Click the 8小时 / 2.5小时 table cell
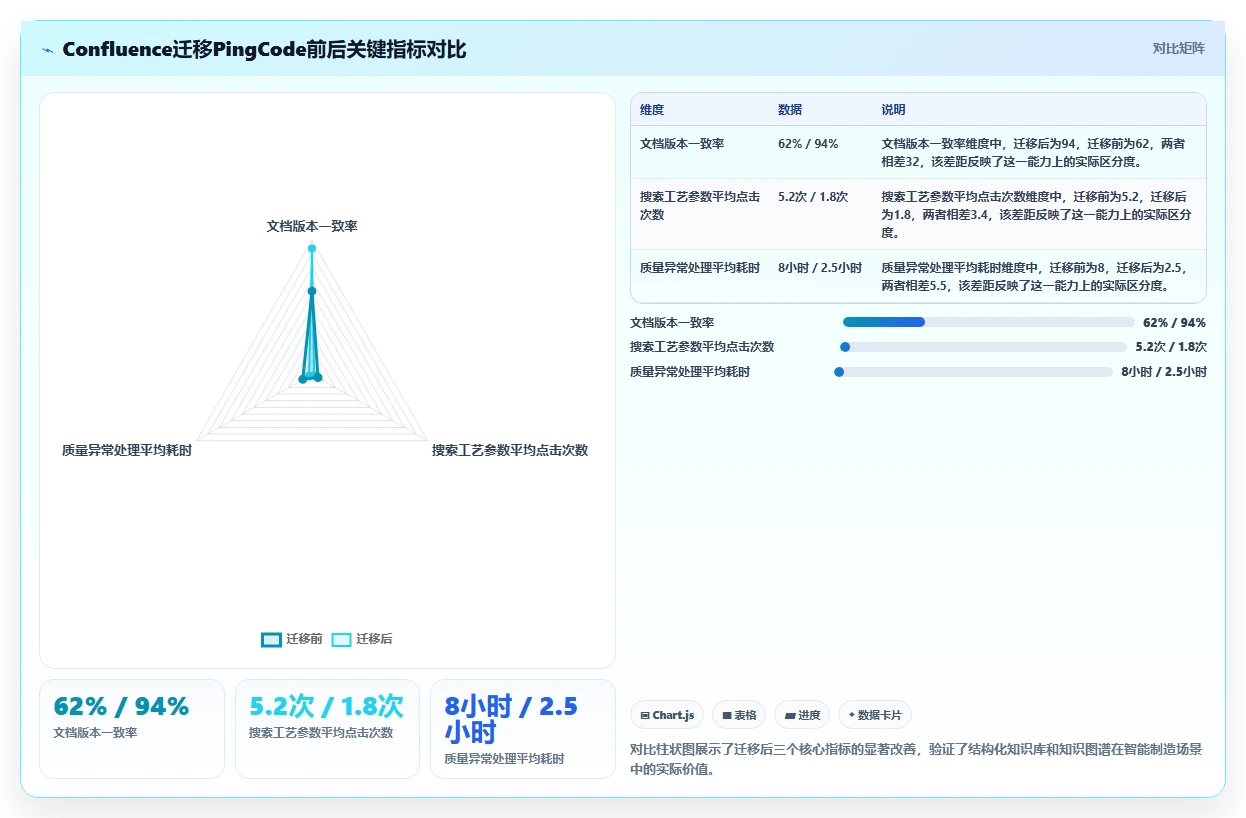Viewport: 1246px width, 818px height. [820, 268]
